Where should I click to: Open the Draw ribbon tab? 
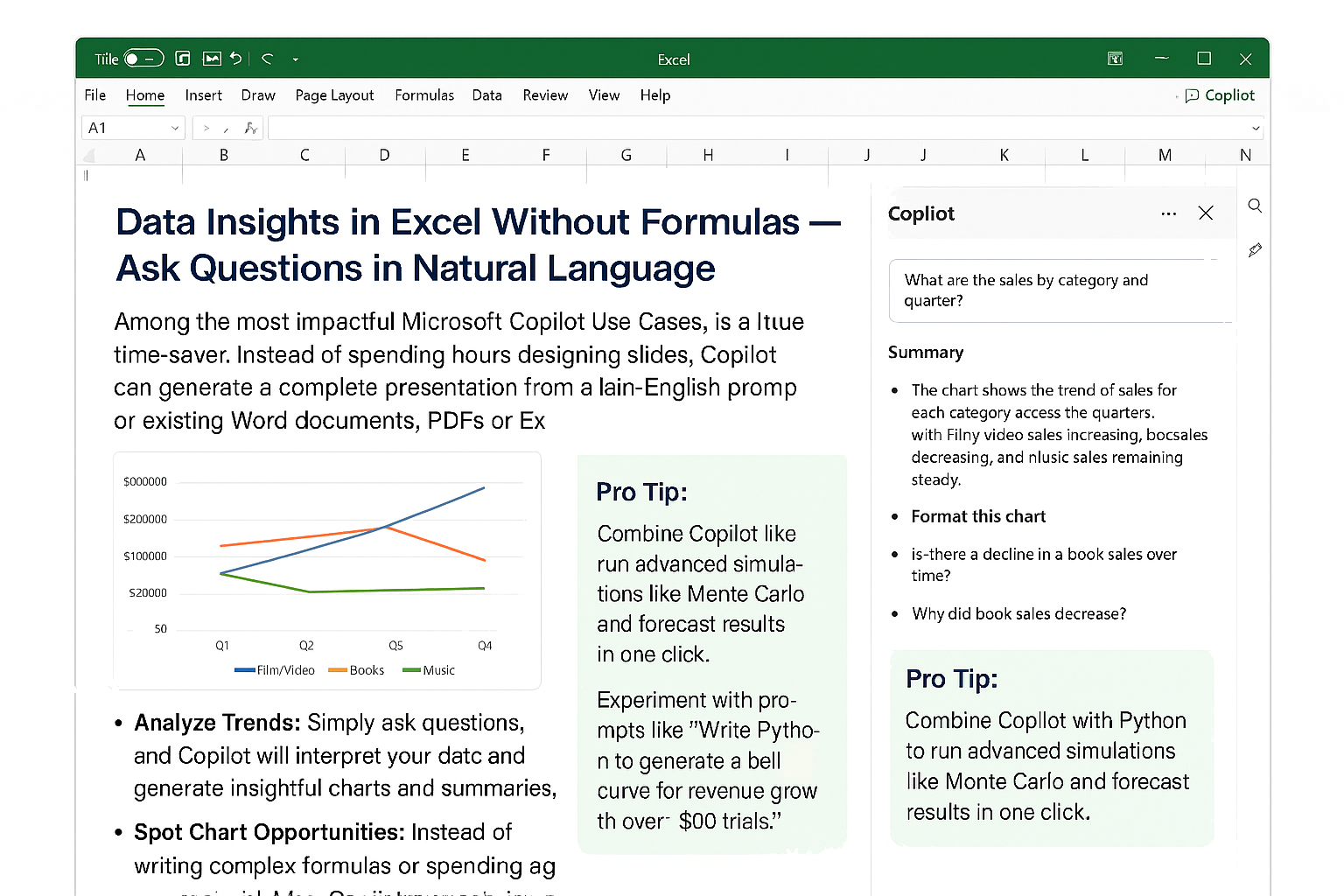[x=258, y=95]
